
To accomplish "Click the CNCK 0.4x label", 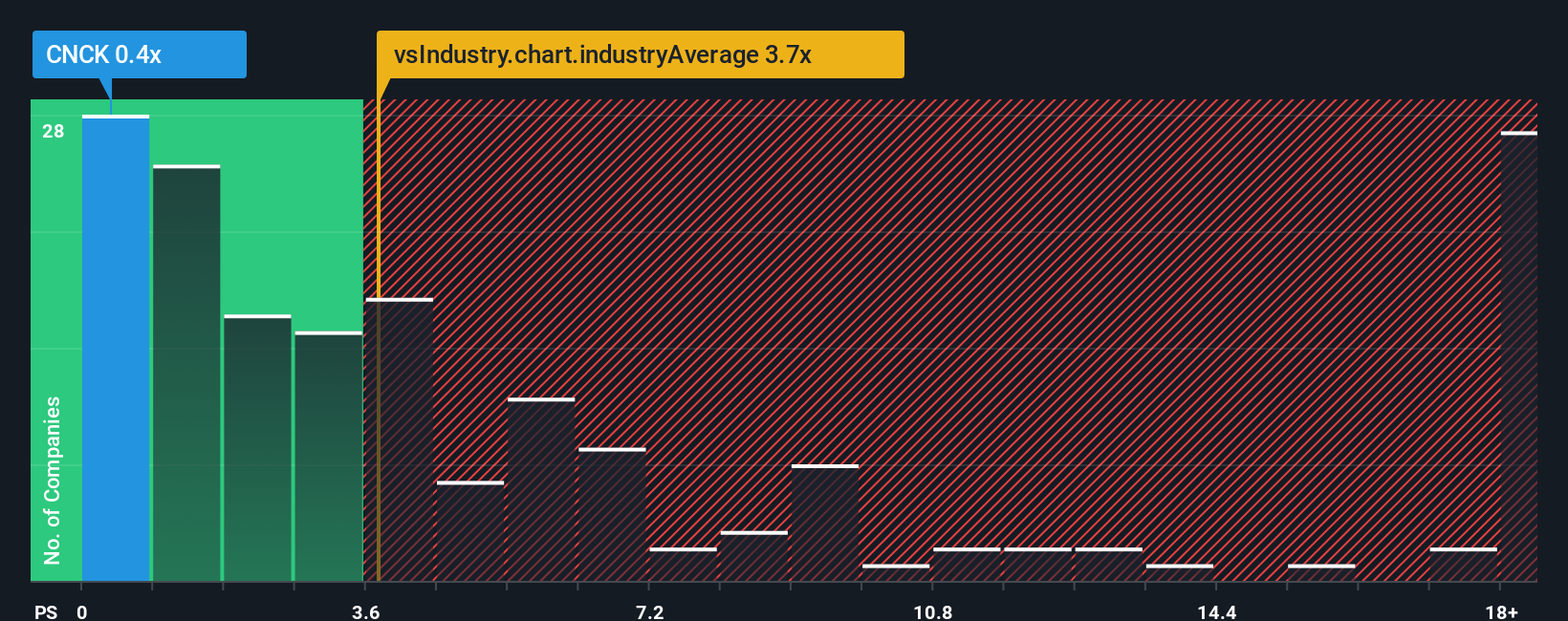I will click(140, 54).
